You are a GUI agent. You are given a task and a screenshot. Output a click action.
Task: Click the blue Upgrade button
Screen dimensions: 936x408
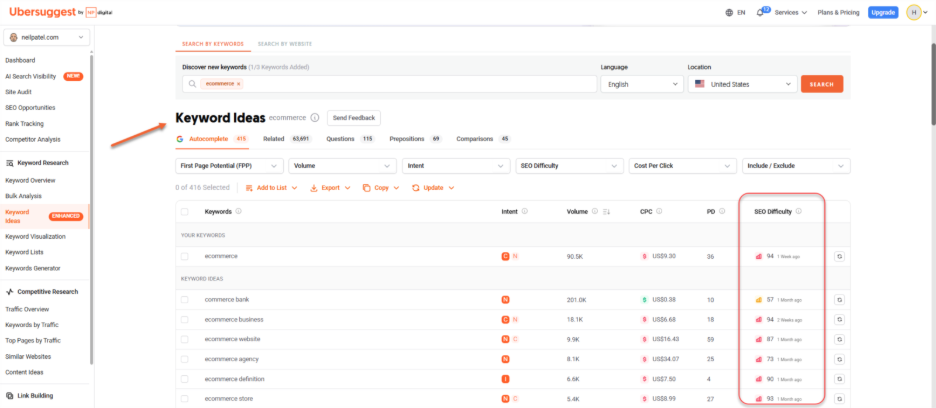pos(883,13)
